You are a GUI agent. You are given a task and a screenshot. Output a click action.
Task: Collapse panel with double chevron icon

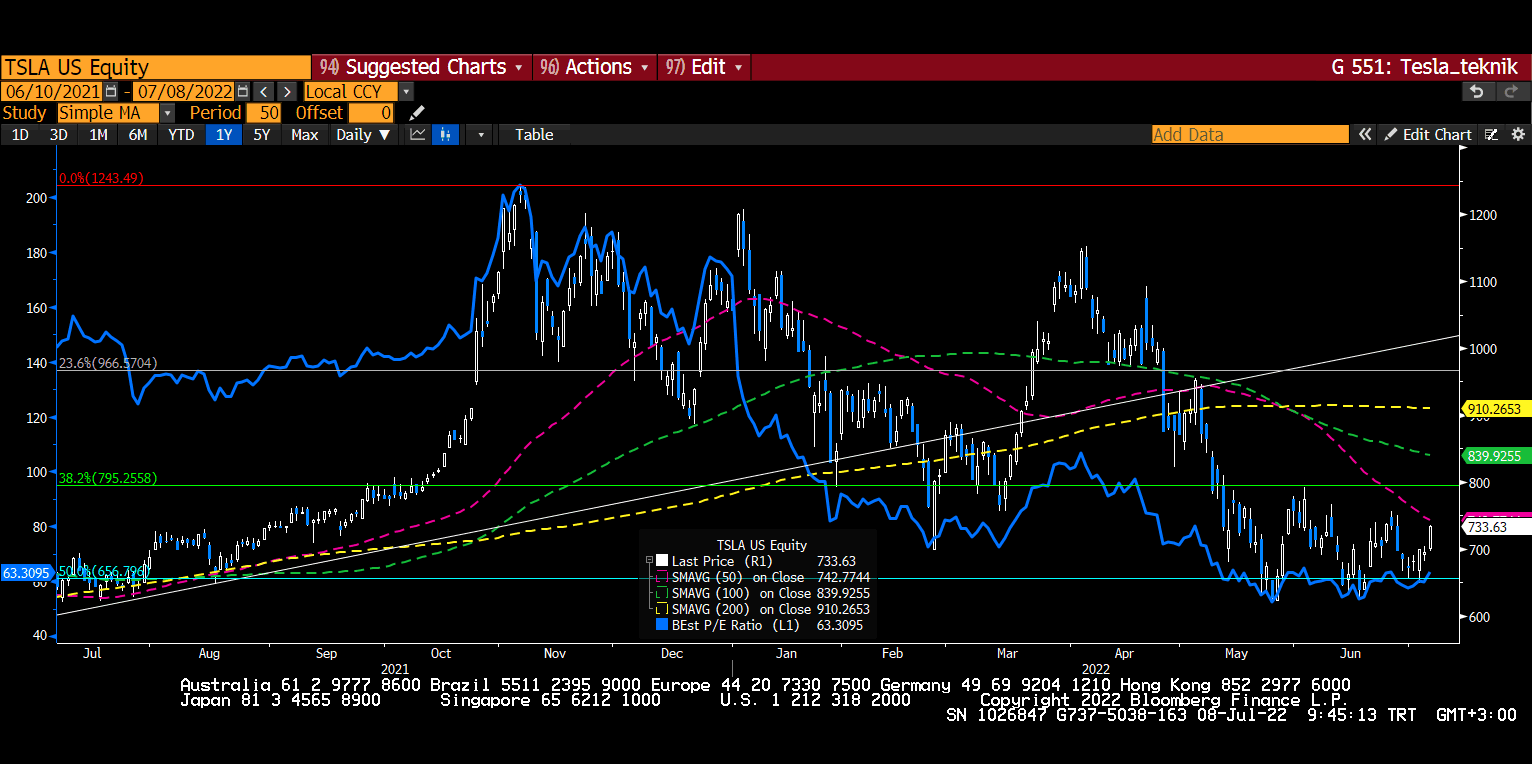click(x=1364, y=135)
